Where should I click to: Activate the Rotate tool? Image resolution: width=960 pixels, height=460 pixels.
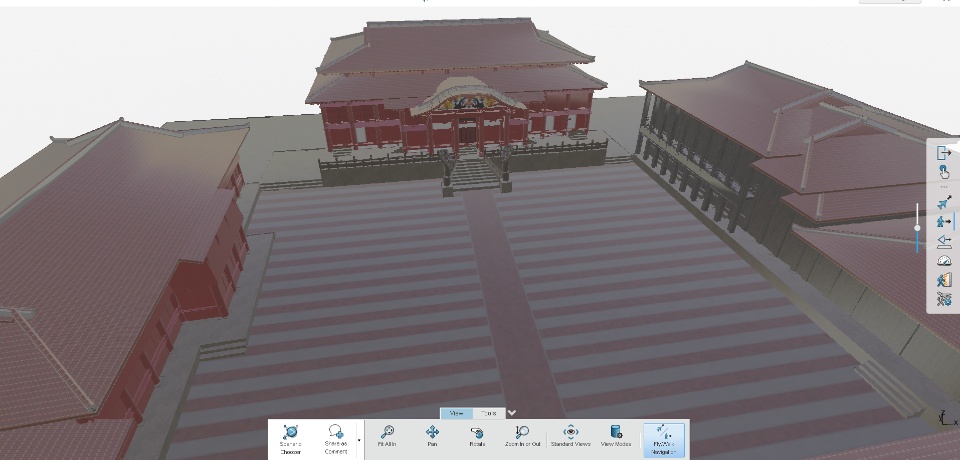point(477,436)
